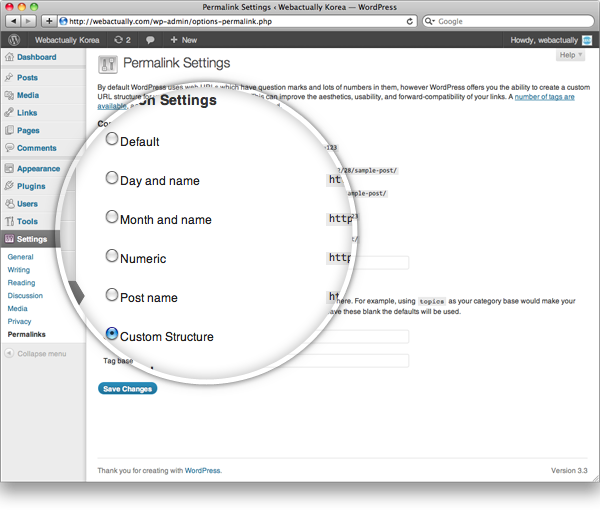Click Howdy, webactually account text
Screen dimensions: 600x510
[x=544, y=40]
